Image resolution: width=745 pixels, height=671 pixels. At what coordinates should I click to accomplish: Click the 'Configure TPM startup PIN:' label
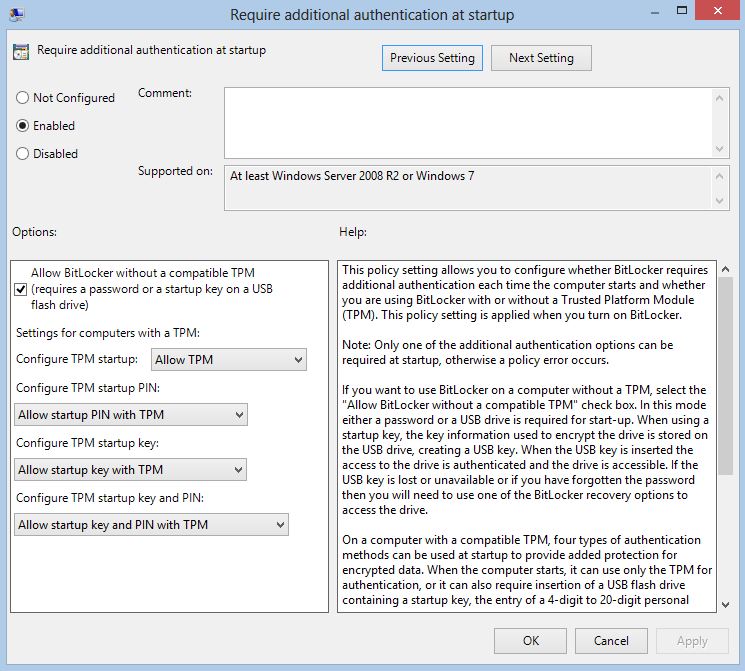88,388
